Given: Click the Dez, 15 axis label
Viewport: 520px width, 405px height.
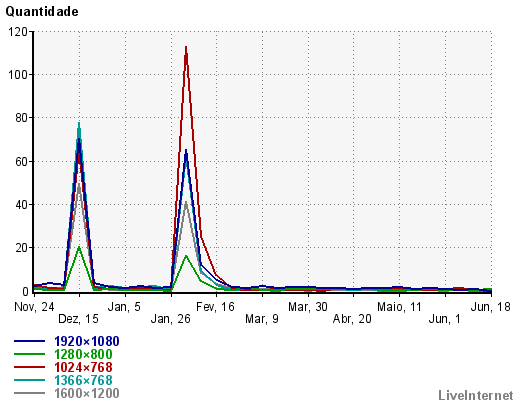Looking at the screenshot, I should click(78, 319).
